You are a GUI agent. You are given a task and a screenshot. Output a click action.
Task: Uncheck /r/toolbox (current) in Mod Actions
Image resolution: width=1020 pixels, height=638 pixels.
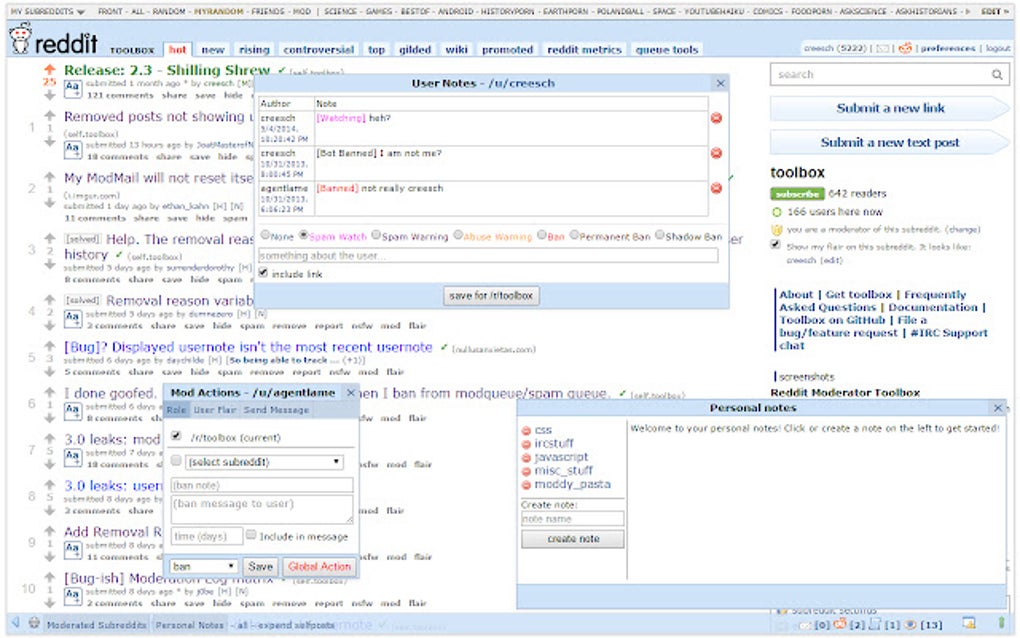tap(175, 436)
